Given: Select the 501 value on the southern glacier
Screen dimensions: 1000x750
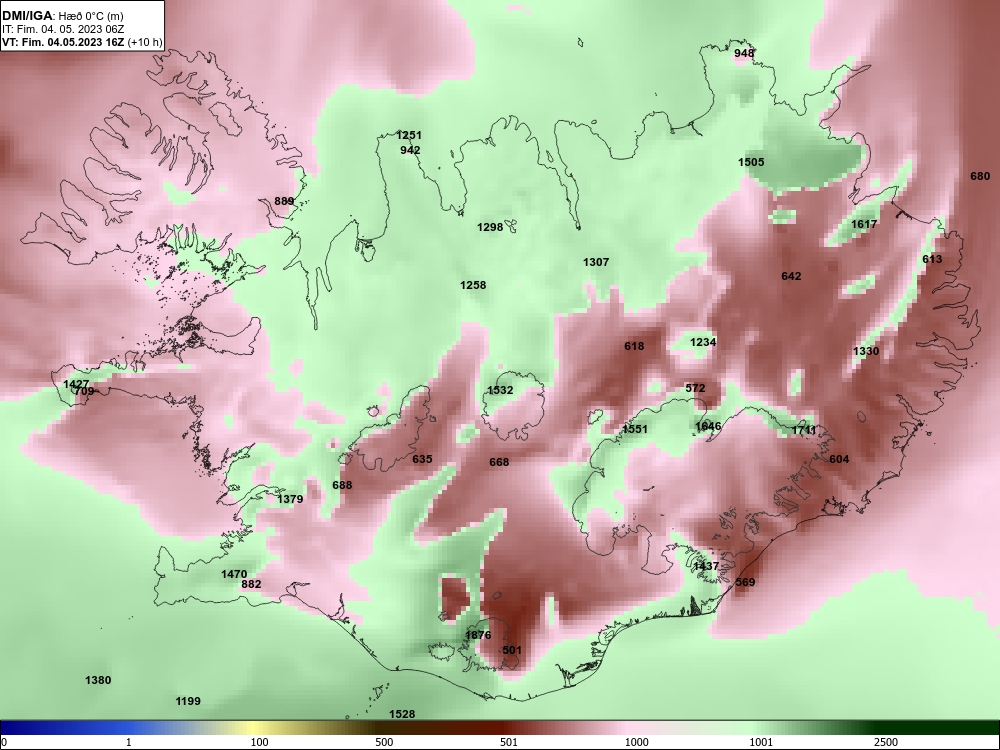Looking at the screenshot, I should pyautogui.click(x=512, y=651).
